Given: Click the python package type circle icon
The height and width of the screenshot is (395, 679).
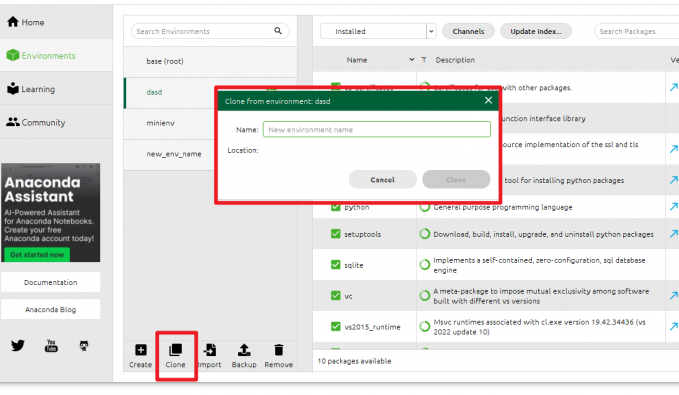Looking at the screenshot, I should [x=425, y=207].
